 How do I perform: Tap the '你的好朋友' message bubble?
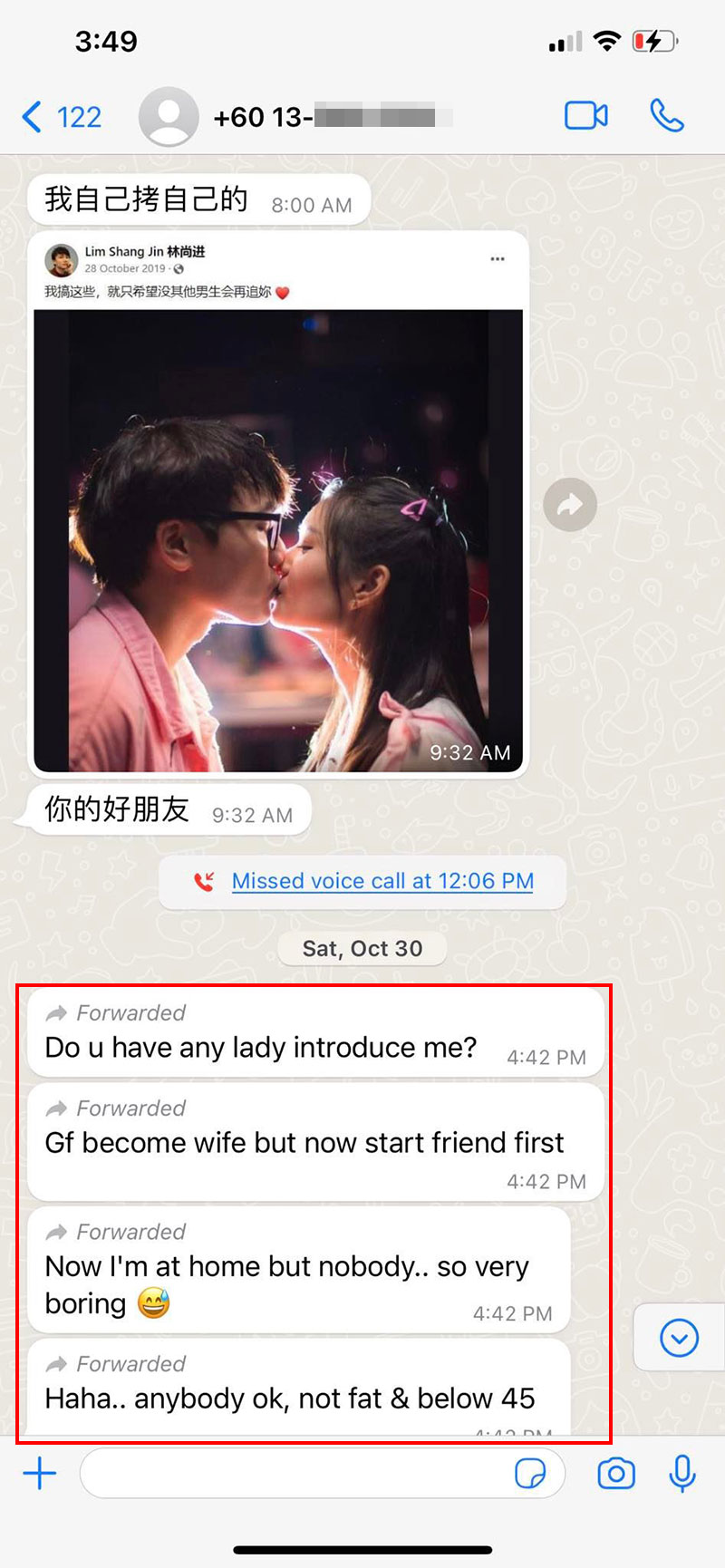168,808
